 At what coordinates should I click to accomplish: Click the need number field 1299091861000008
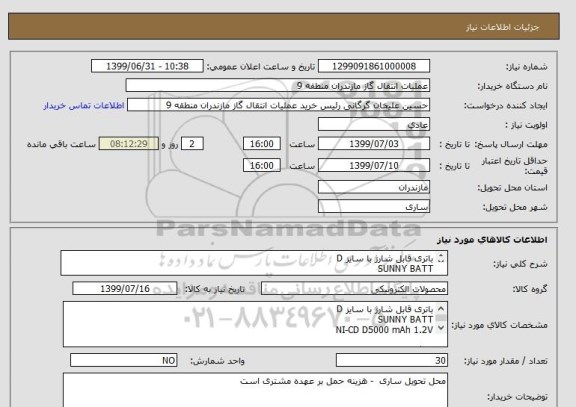374,66
